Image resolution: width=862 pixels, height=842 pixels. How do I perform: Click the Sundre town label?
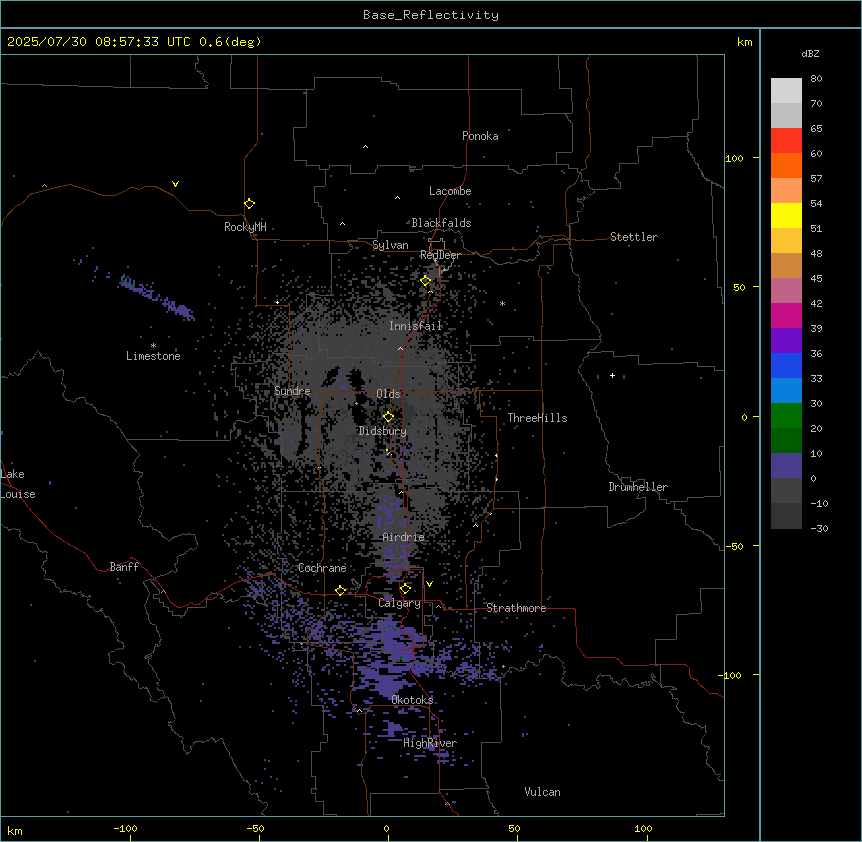(x=292, y=391)
